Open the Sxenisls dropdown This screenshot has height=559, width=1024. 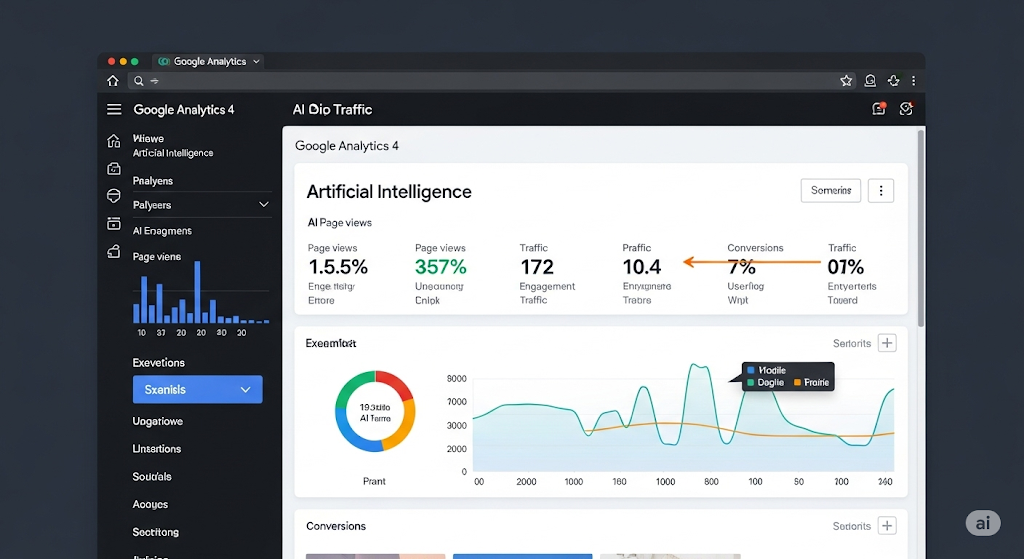pyautogui.click(x=197, y=389)
